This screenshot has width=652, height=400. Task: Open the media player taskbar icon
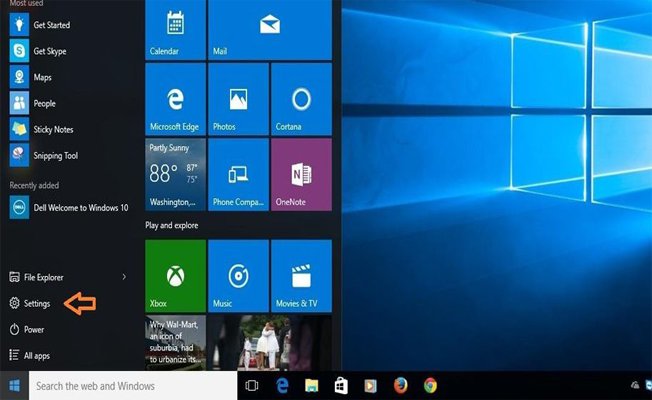(x=370, y=386)
